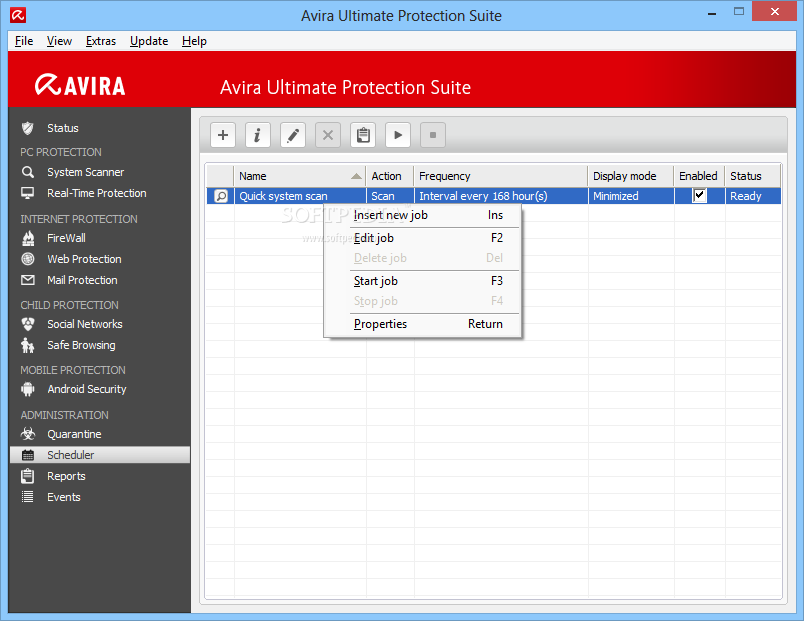Open the Extras menu
This screenshot has height=621, width=804.
[x=101, y=41]
